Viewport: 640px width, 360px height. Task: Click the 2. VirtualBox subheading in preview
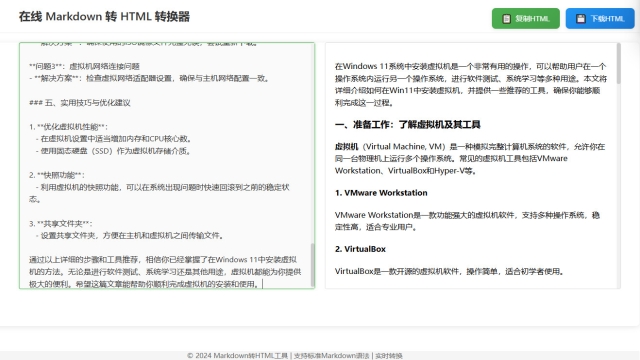(x=360, y=249)
